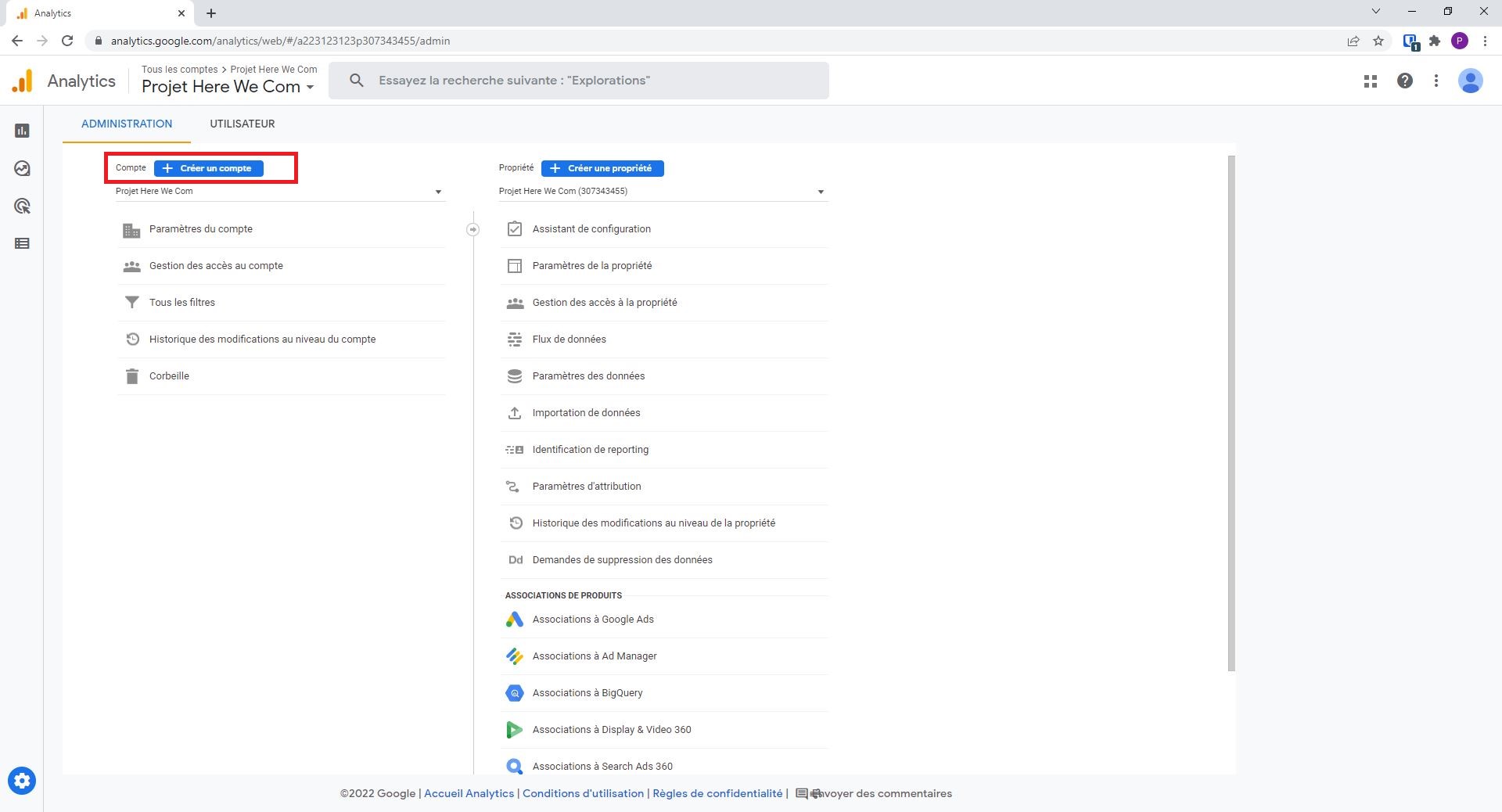The height and width of the screenshot is (812, 1502).
Task: Click the Analytics search input field
Action: tap(579, 81)
